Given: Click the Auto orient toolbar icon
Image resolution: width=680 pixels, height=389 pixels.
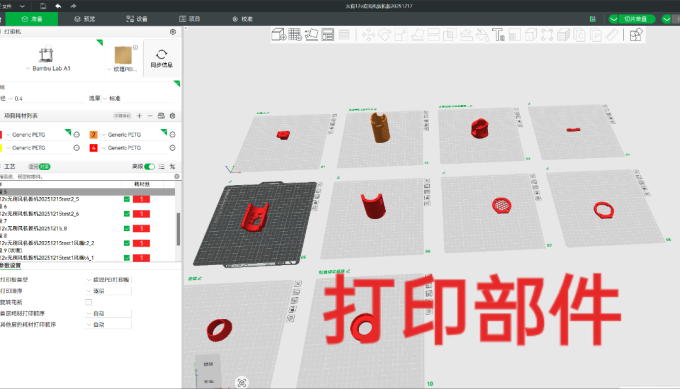Looking at the screenshot, I should [x=311, y=34].
